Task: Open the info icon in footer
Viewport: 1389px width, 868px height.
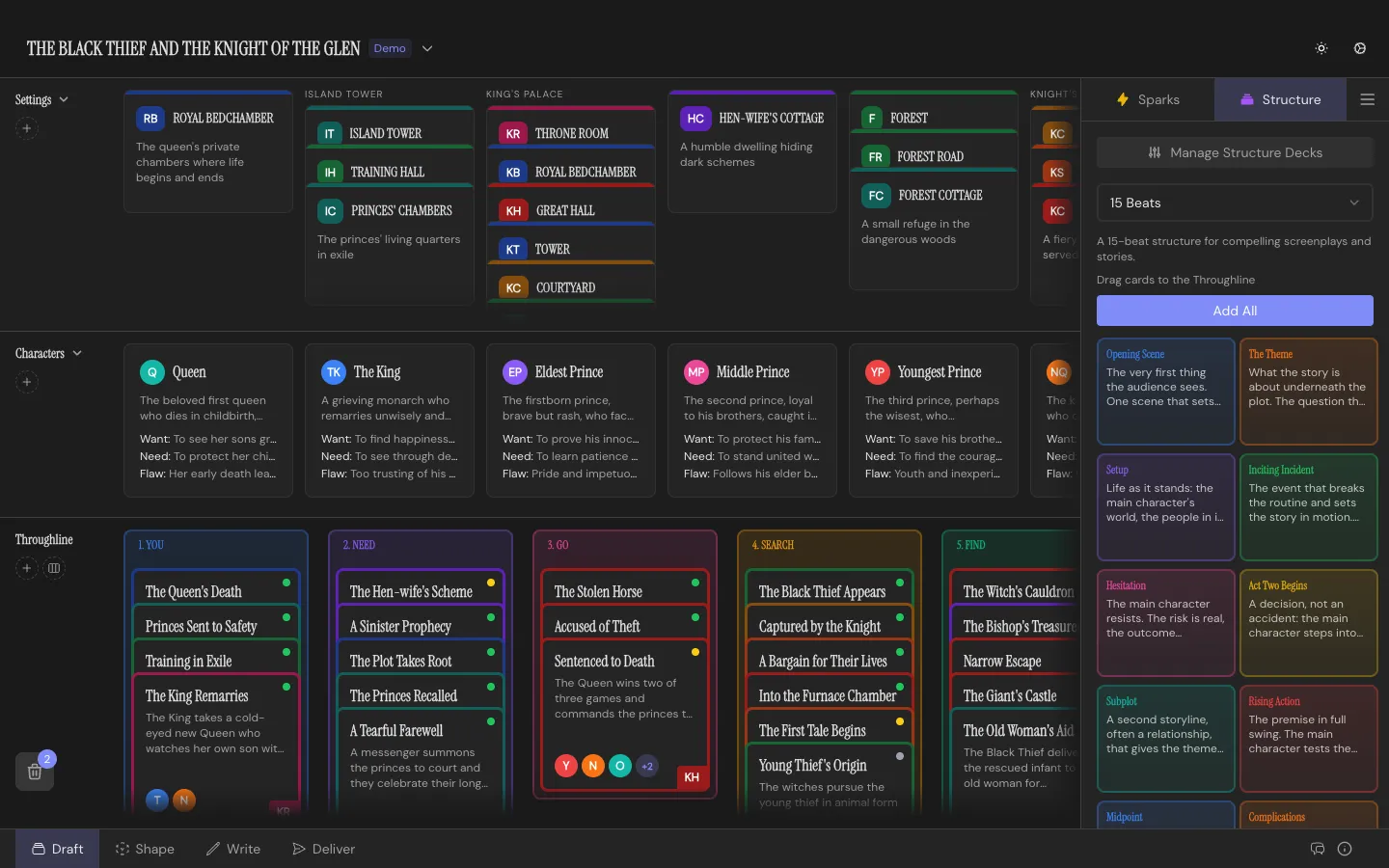Action: (1345, 849)
